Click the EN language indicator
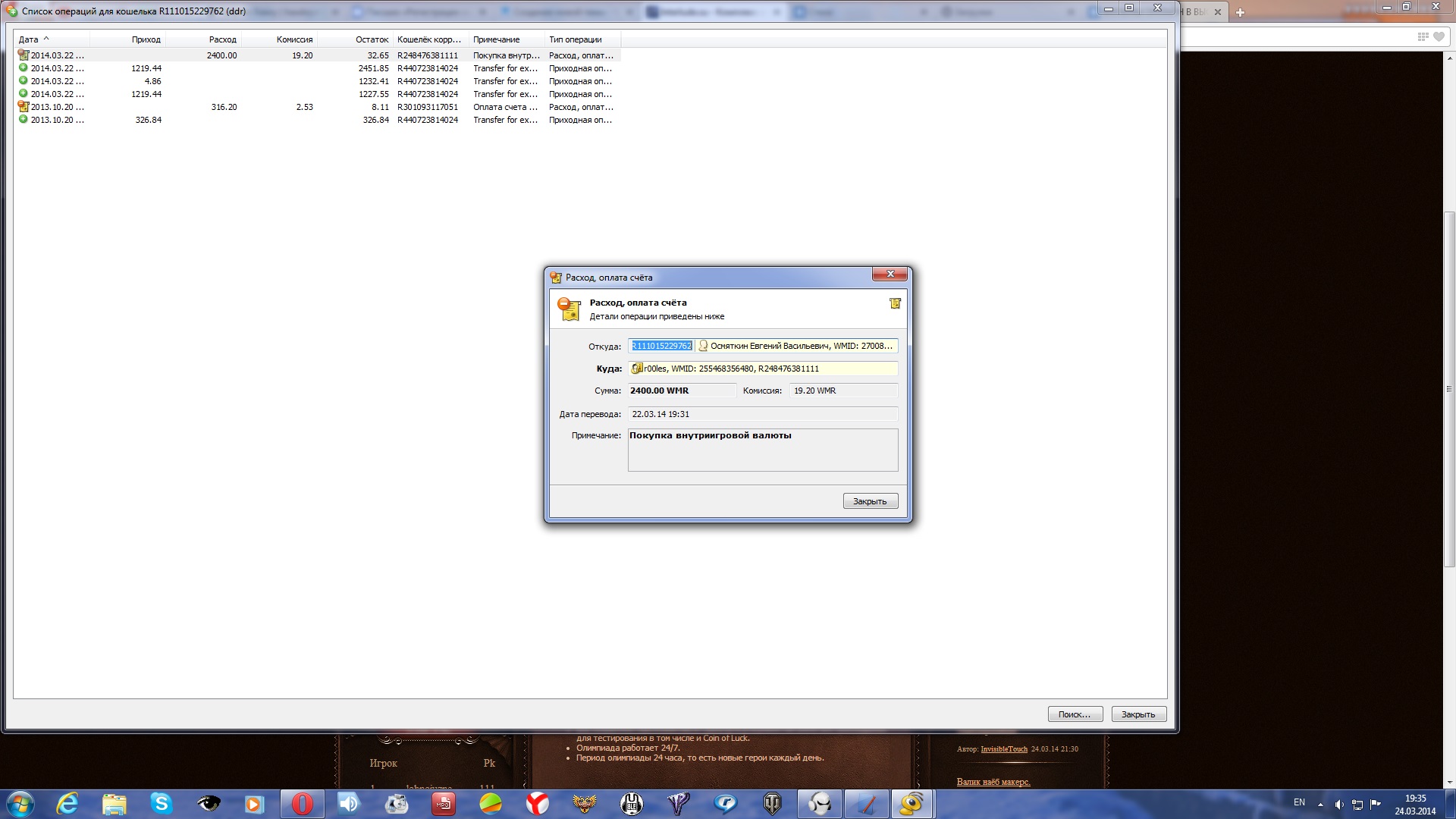 click(x=1299, y=802)
